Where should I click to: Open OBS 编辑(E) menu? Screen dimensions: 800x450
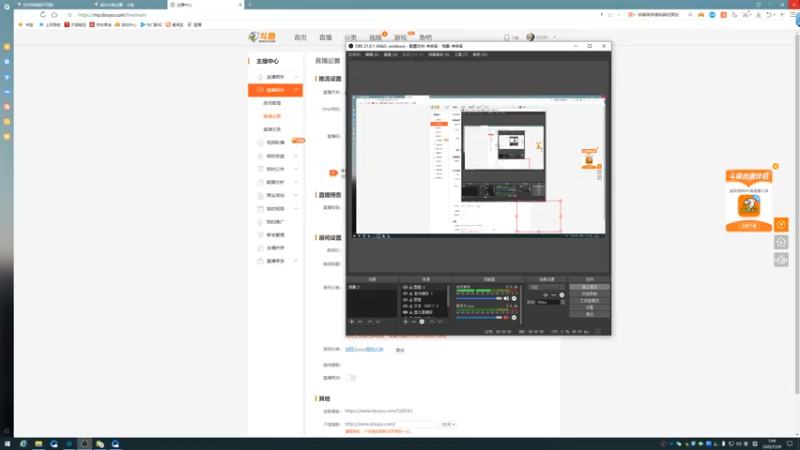pos(372,55)
